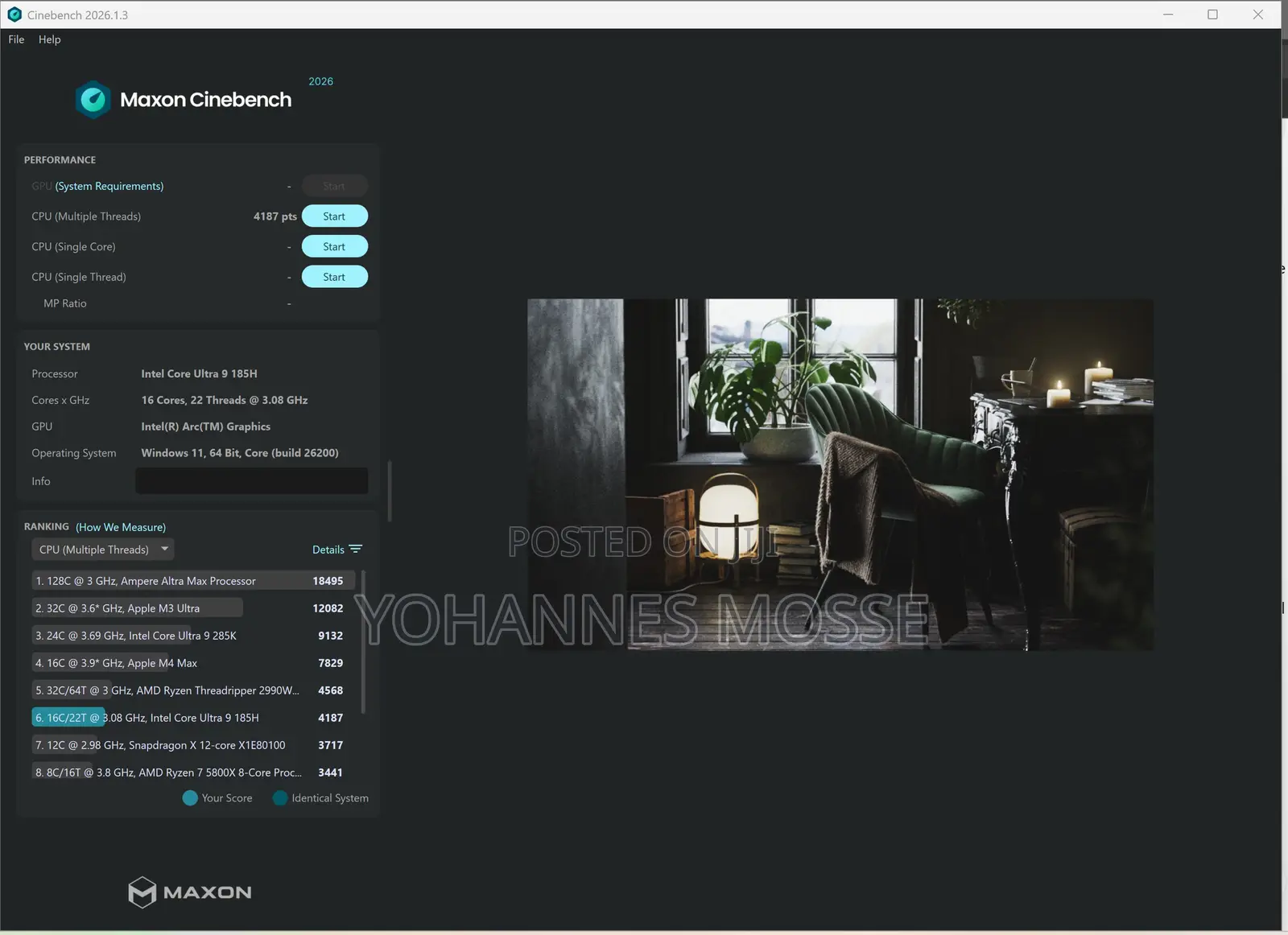
Task: Close the Cinebench window
Action: click(1258, 14)
